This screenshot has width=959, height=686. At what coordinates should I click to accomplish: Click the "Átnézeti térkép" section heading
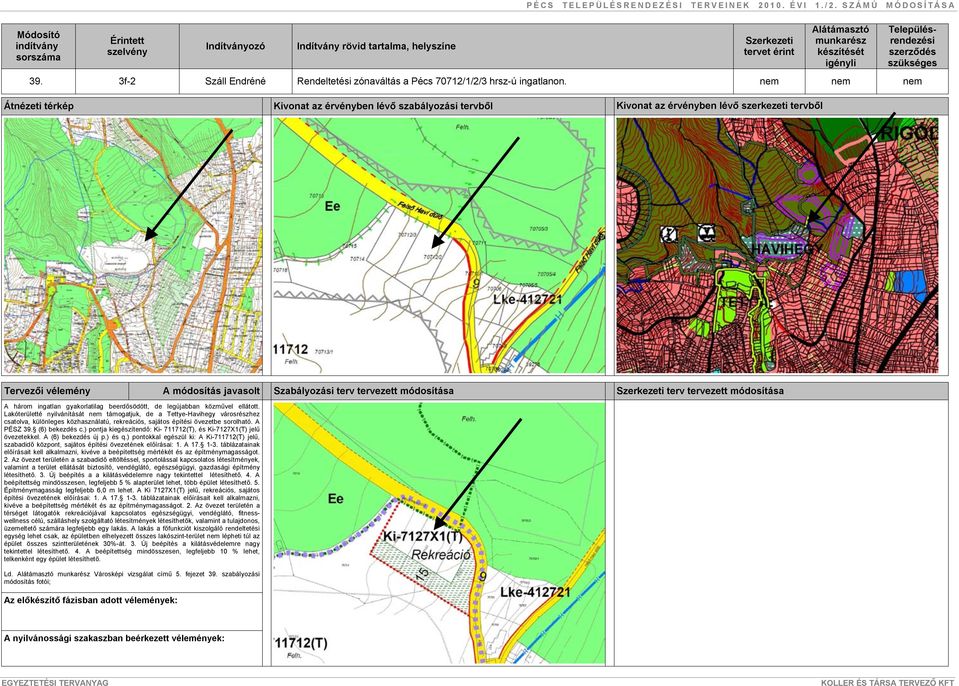(x=39, y=106)
